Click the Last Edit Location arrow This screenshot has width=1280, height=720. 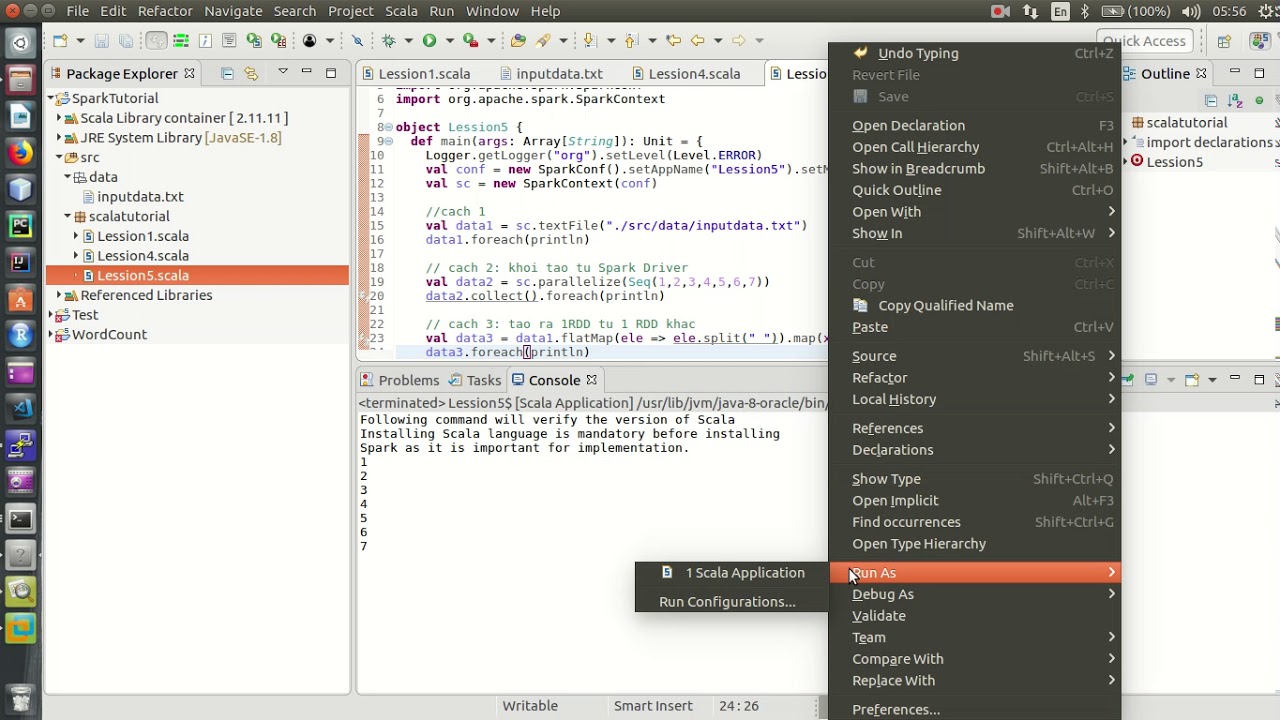[x=673, y=41]
